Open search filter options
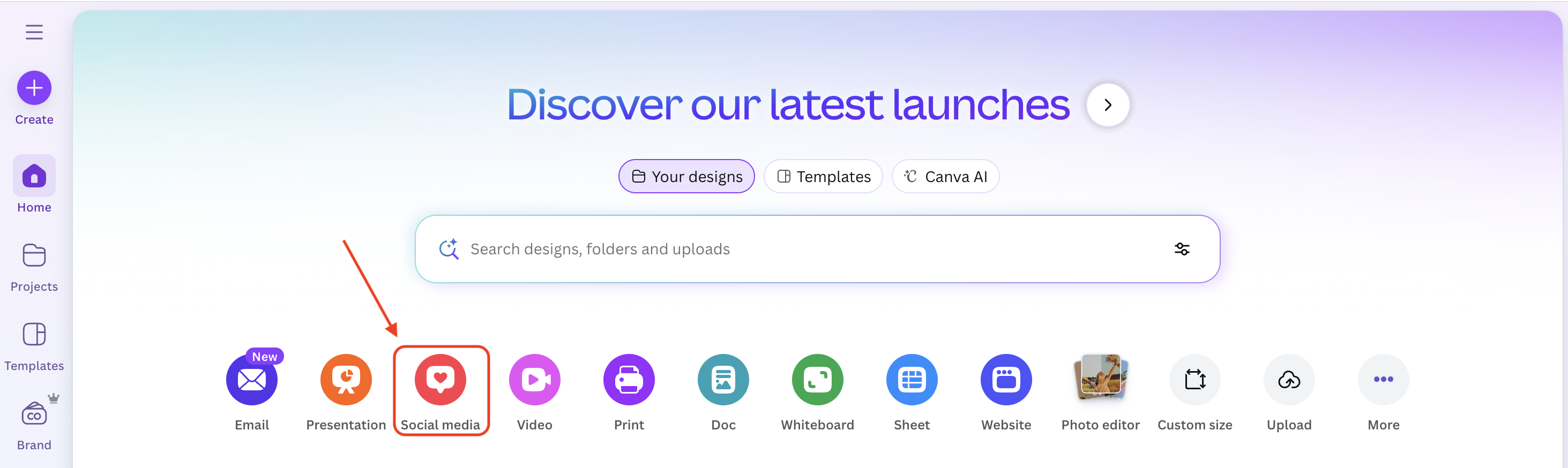This screenshot has width=1568, height=468. (1182, 249)
